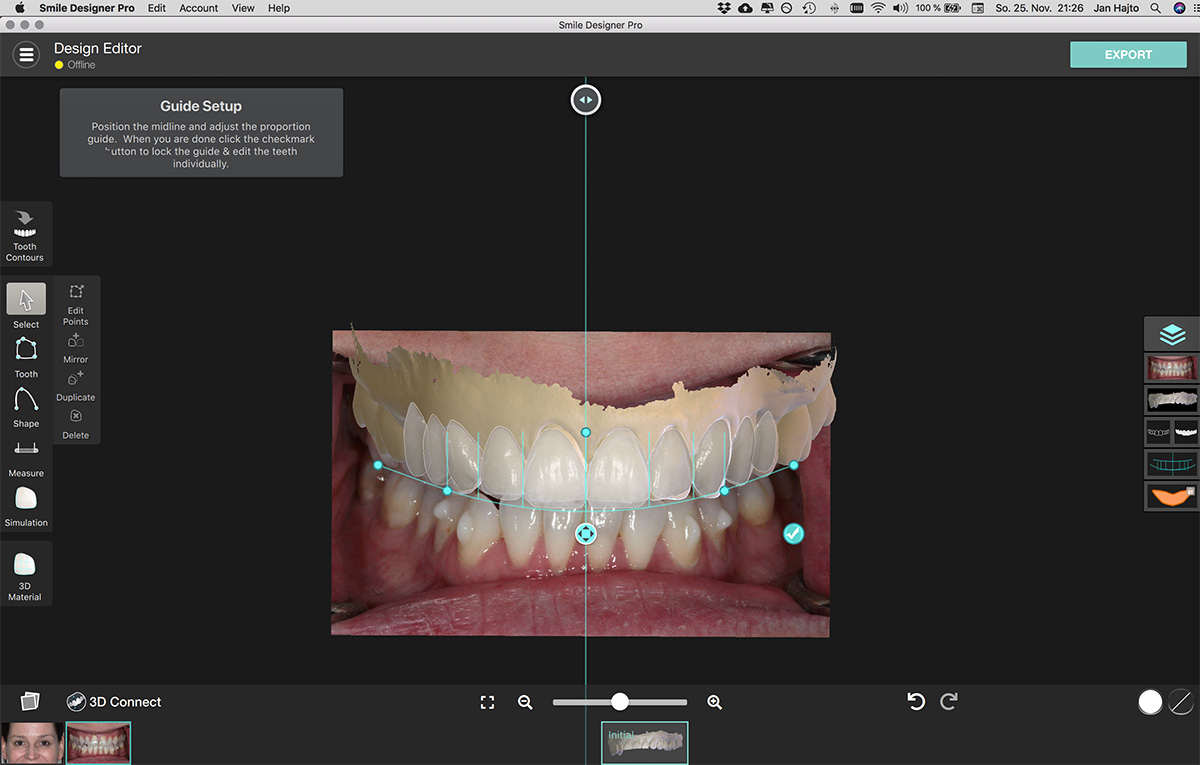Select the white background circle
1200x765 pixels.
[1150, 702]
